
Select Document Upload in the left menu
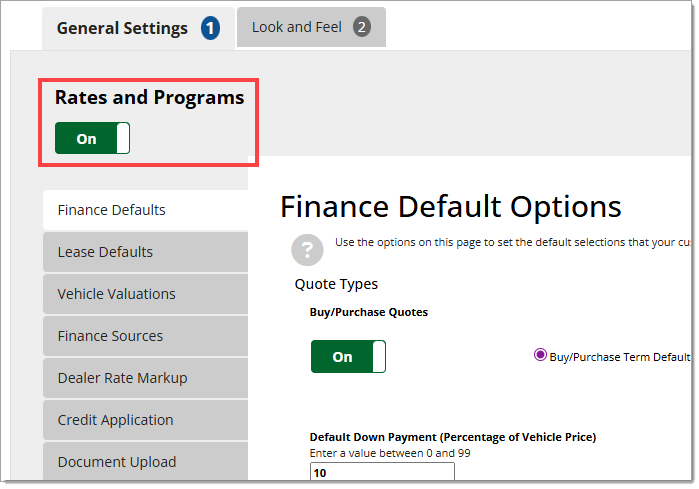(x=117, y=462)
